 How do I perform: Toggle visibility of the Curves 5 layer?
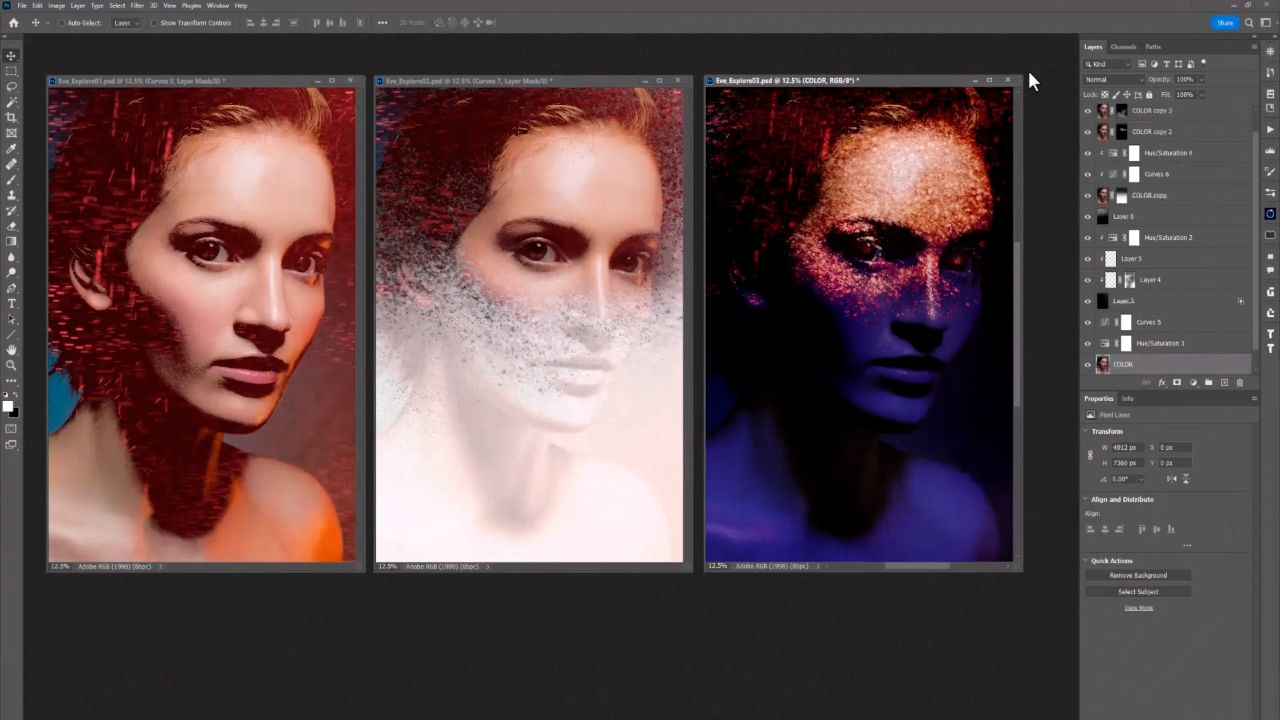[1088, 322]
